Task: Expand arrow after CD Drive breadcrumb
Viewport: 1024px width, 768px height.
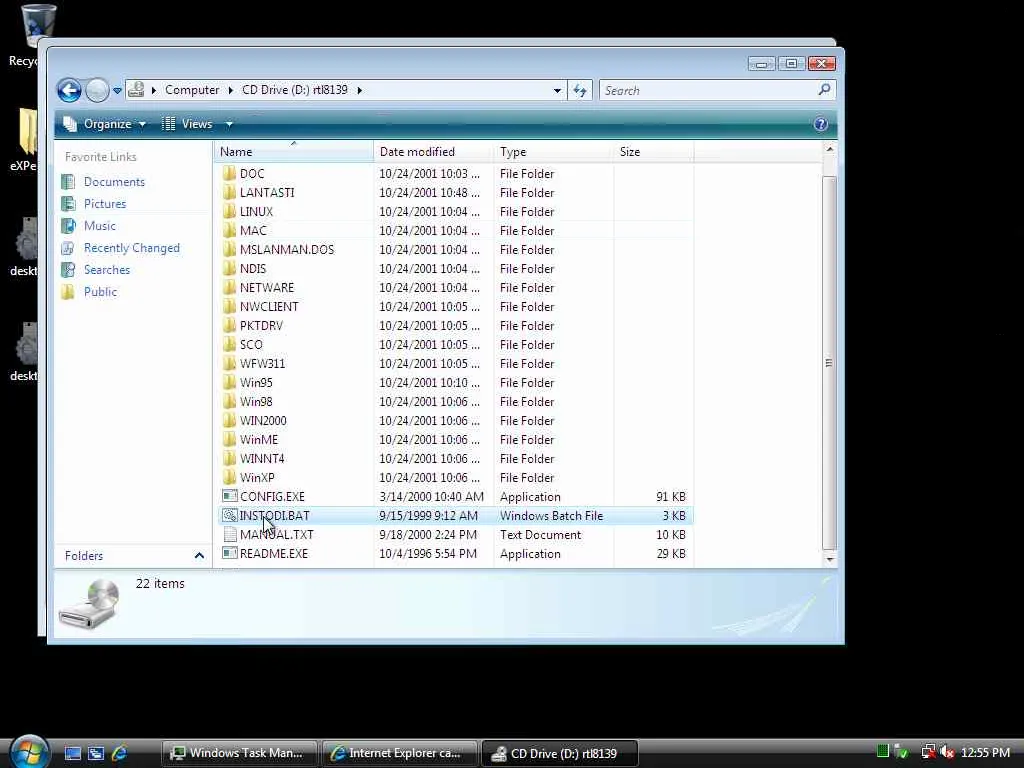Action: (x=359, y=90)
